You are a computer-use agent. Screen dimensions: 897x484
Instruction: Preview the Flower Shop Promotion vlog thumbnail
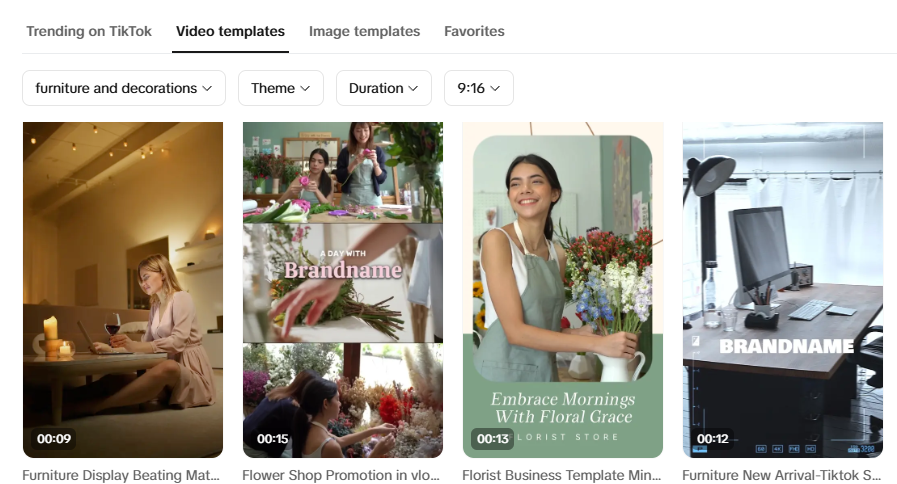coord(343,289)
